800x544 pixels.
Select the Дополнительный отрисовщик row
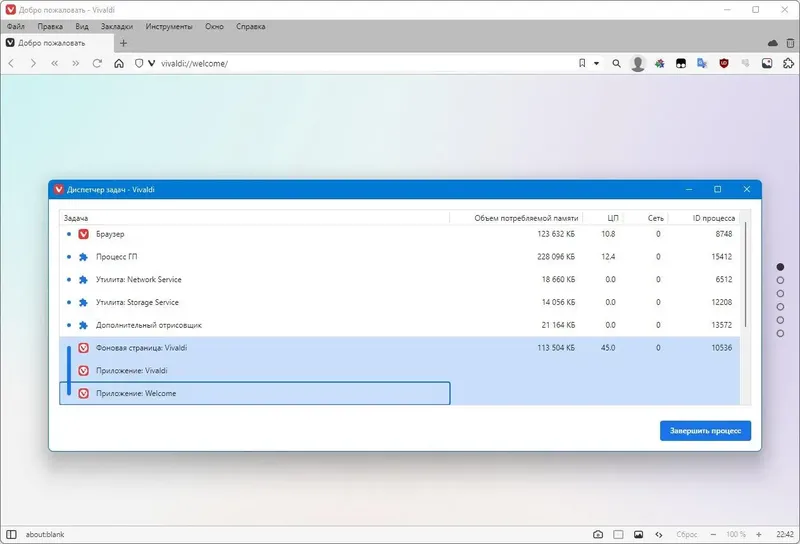pyautogui.click(x=399, y=325)
